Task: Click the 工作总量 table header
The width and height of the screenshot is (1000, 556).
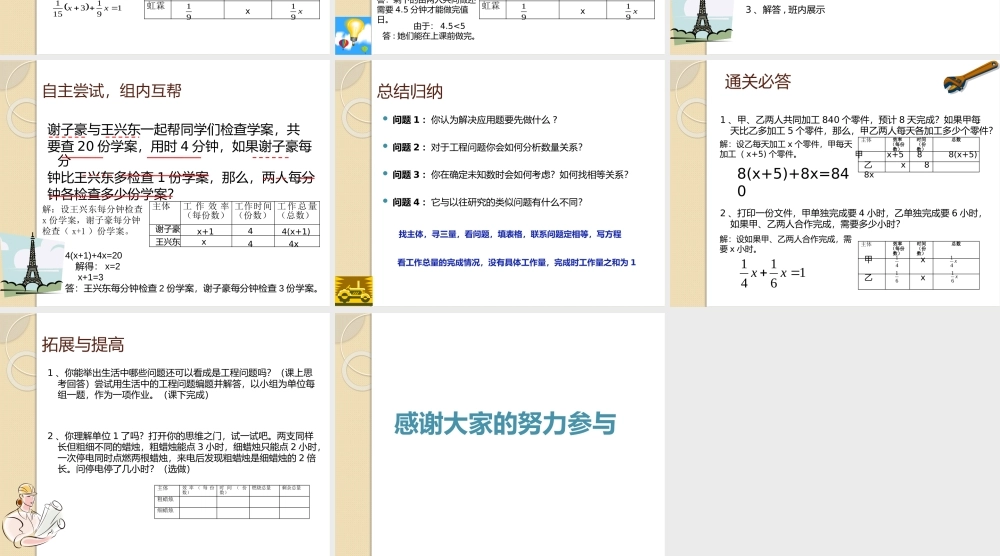Action: point(297,210)
